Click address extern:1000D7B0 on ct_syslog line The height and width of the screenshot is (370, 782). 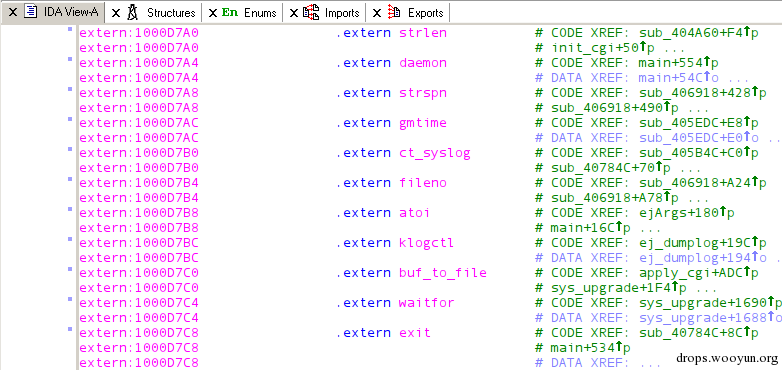(139, 153)
